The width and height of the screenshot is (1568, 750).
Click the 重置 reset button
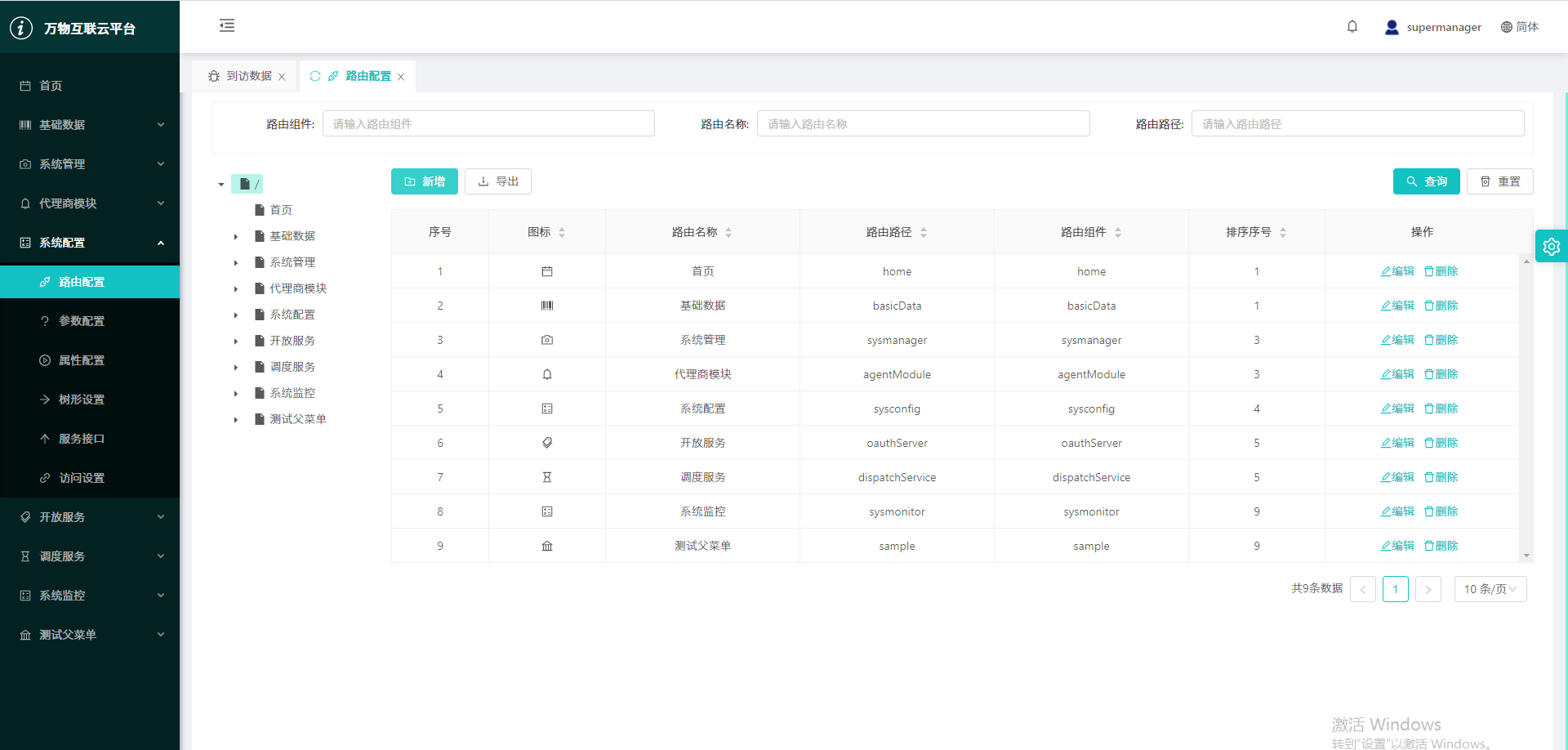coord(1500,181)
